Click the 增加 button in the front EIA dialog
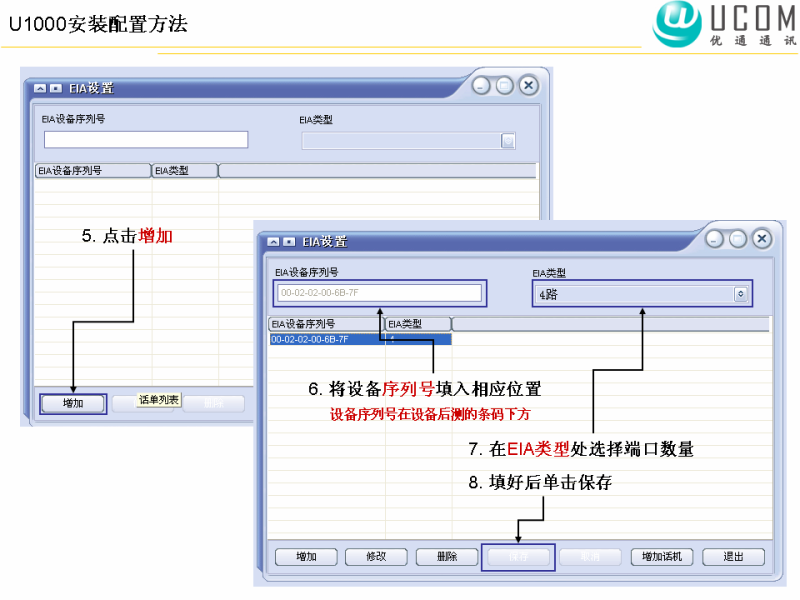Screen dimensions: 800x600 tap(306, 557)
